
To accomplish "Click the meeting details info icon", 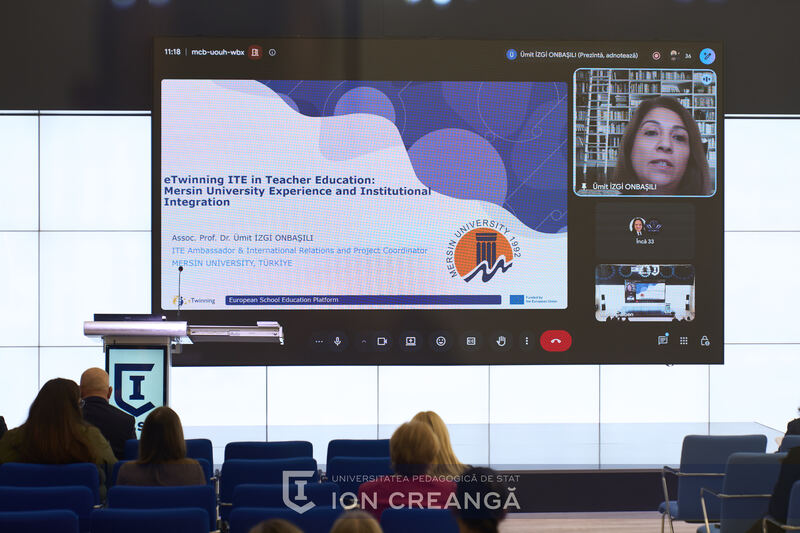I will 272,53.
